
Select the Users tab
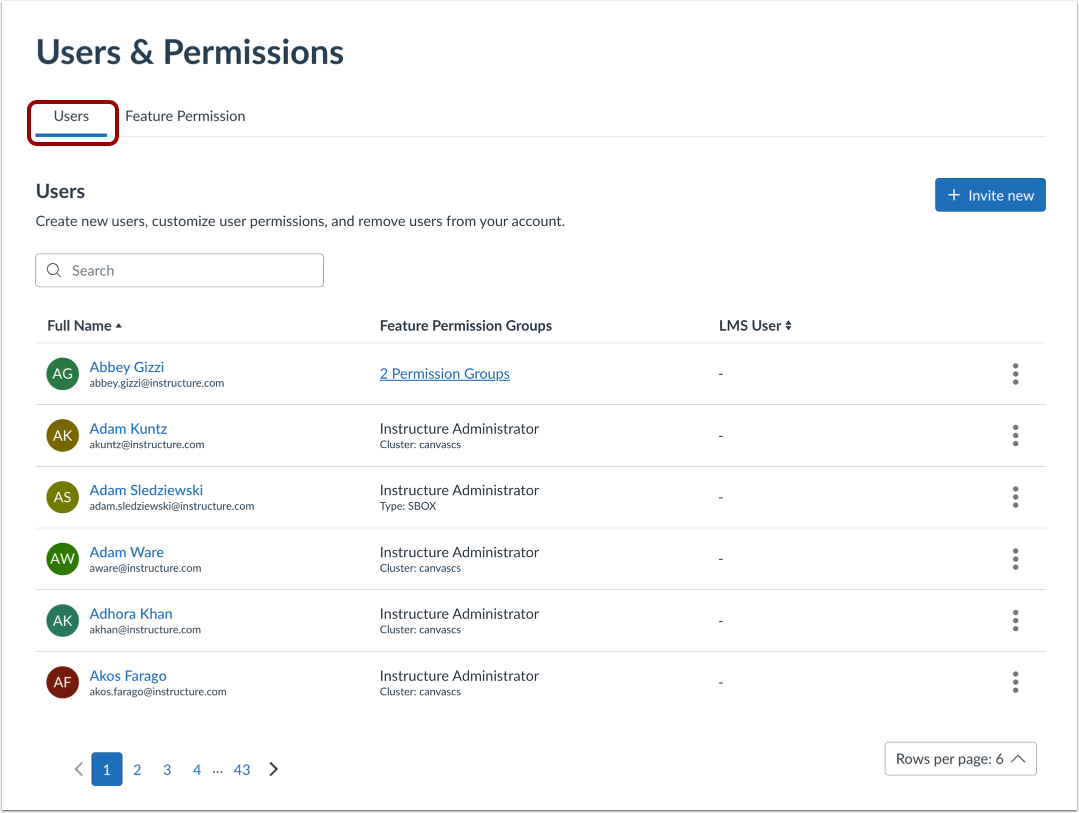tap(71, 116)
